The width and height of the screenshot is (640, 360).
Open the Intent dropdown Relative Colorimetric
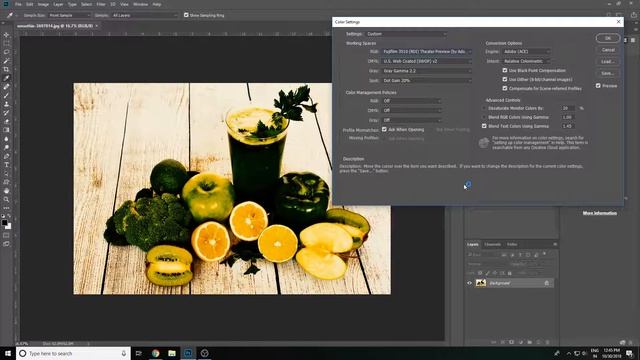526,61
